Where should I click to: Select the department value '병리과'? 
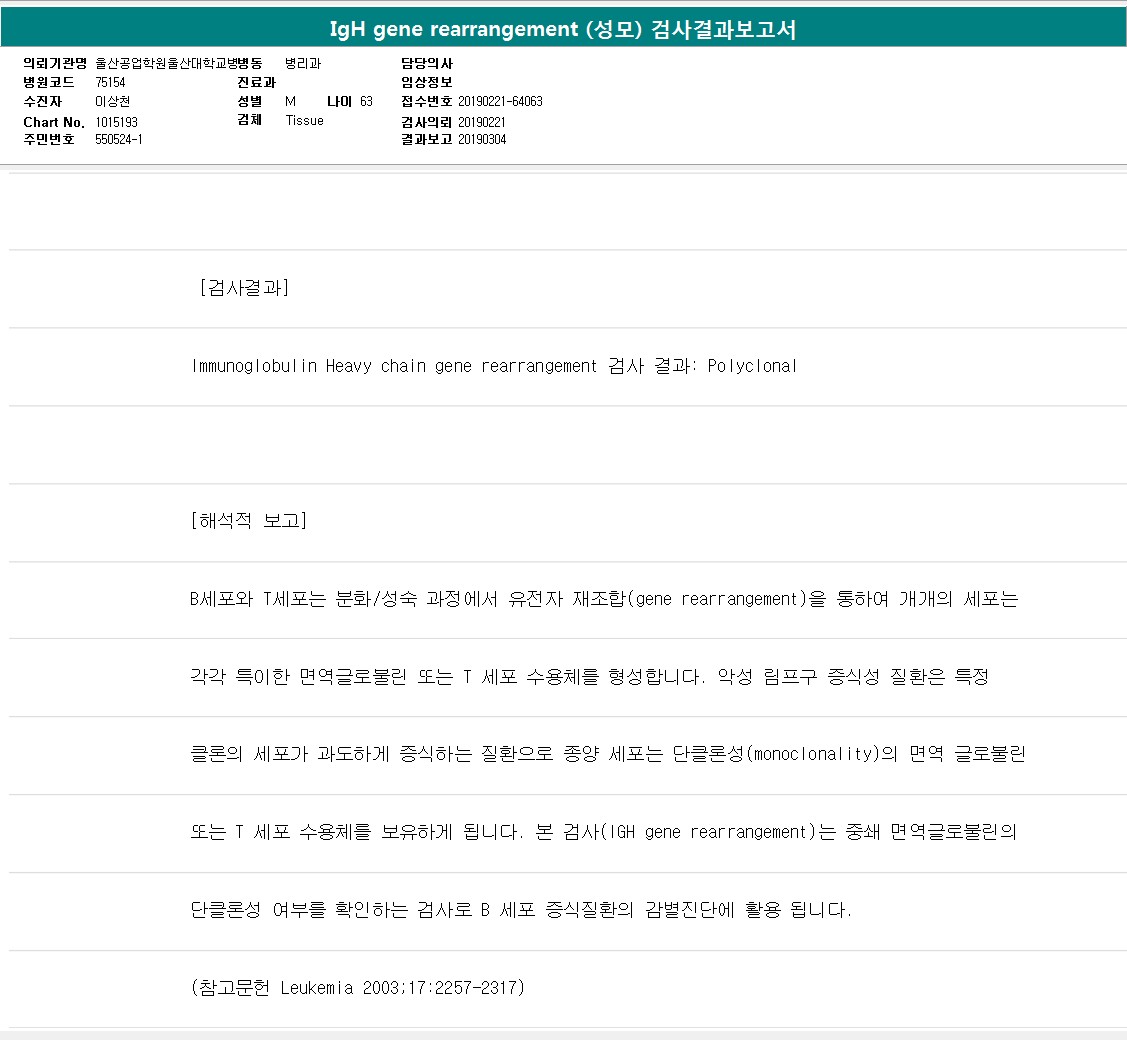click(303, 63)
